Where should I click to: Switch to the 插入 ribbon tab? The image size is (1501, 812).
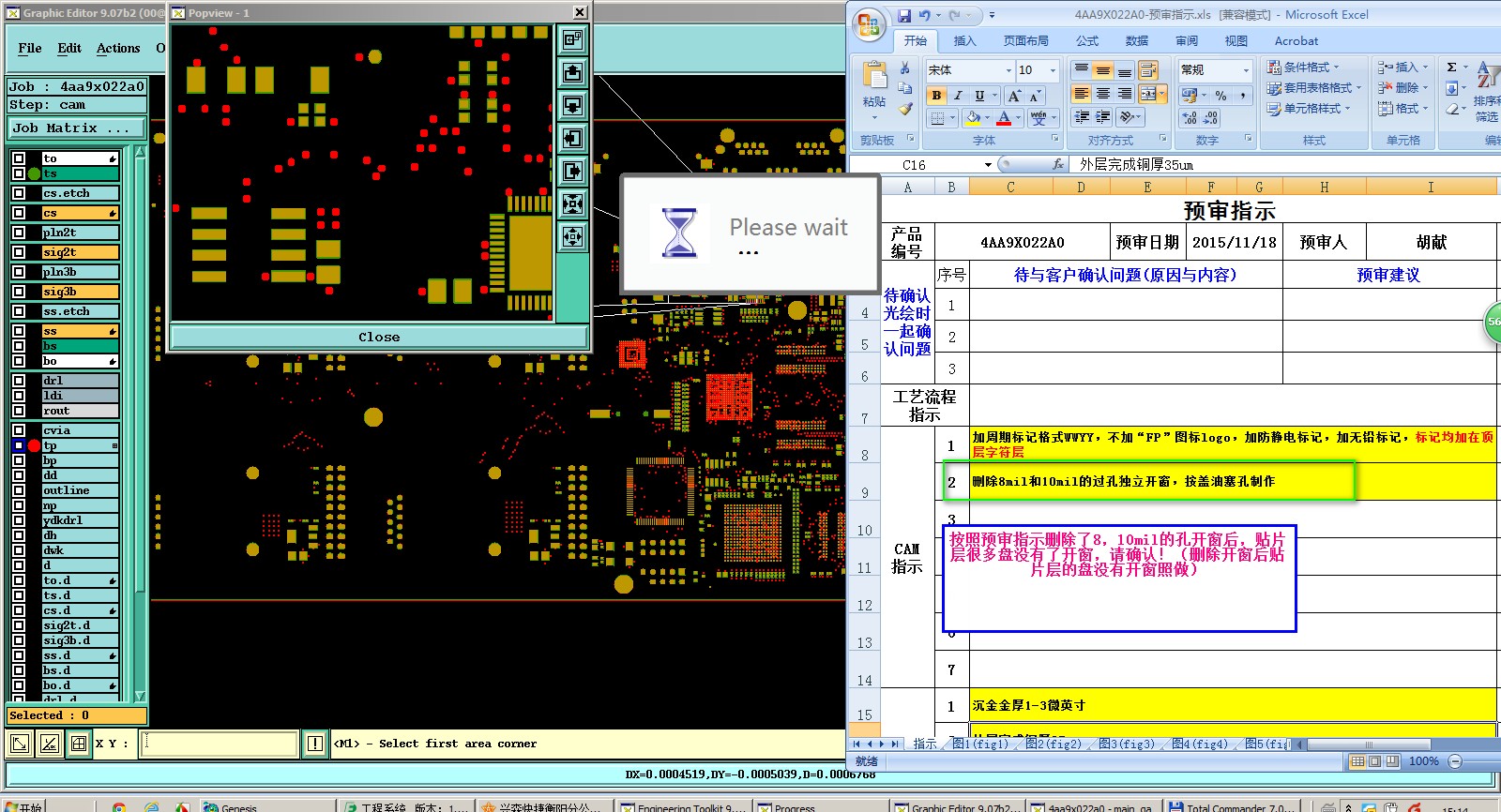point(965,41)
